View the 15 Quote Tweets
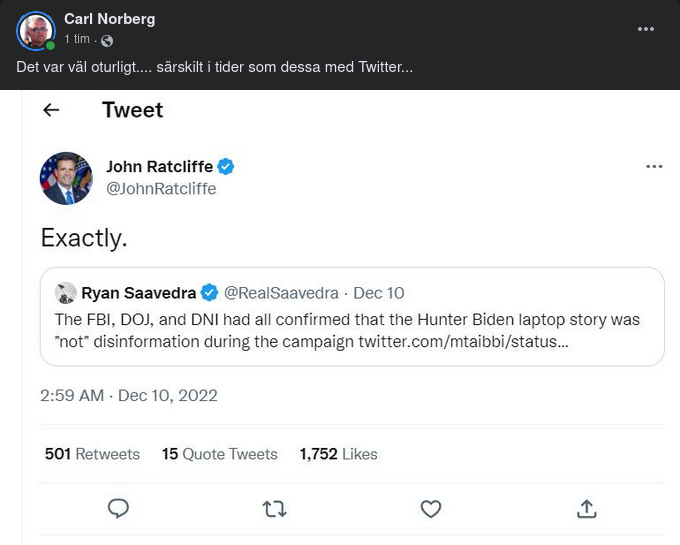Viewport: 680px width, 545px height. point(220,454)
